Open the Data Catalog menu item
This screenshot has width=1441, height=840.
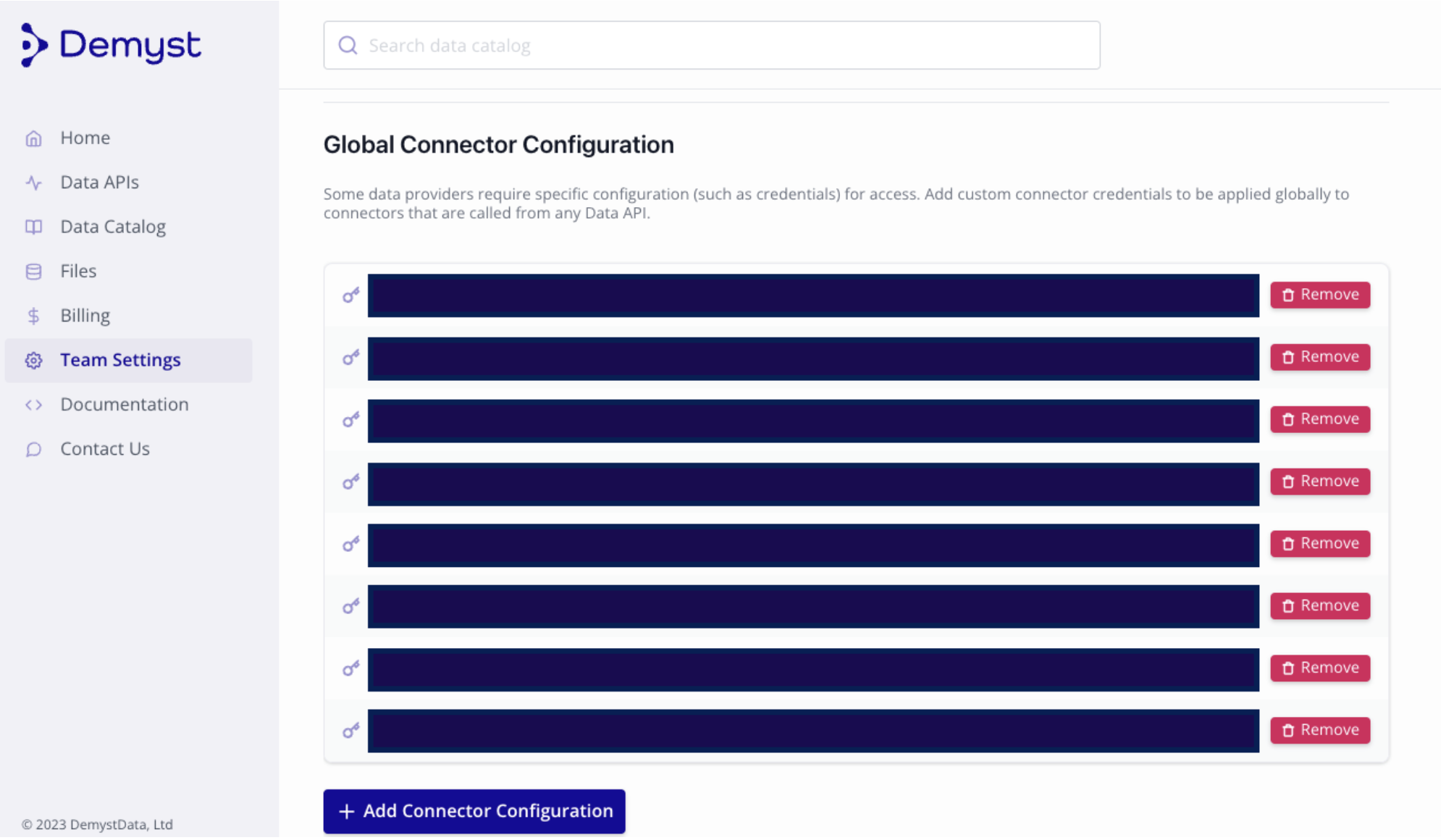pyautogui.click(x=113, y=227)
